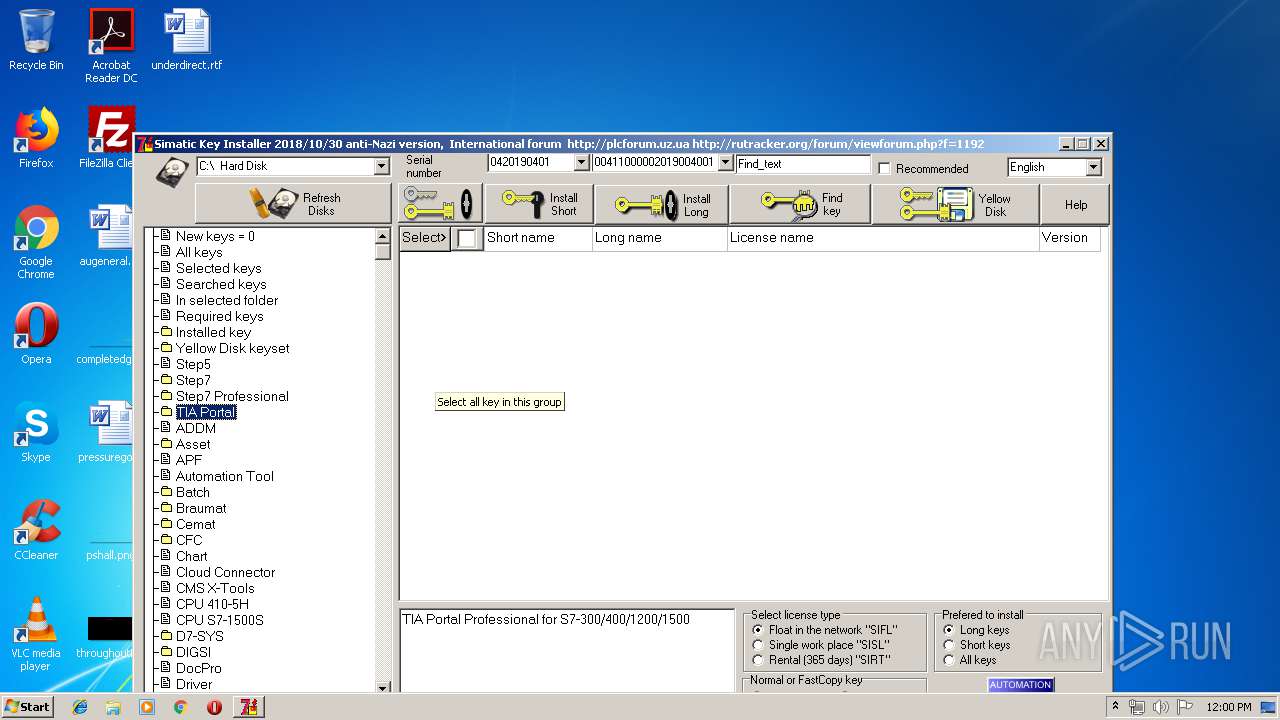
Task: Sort by the Short name column
Action: (x=538, y=238)
